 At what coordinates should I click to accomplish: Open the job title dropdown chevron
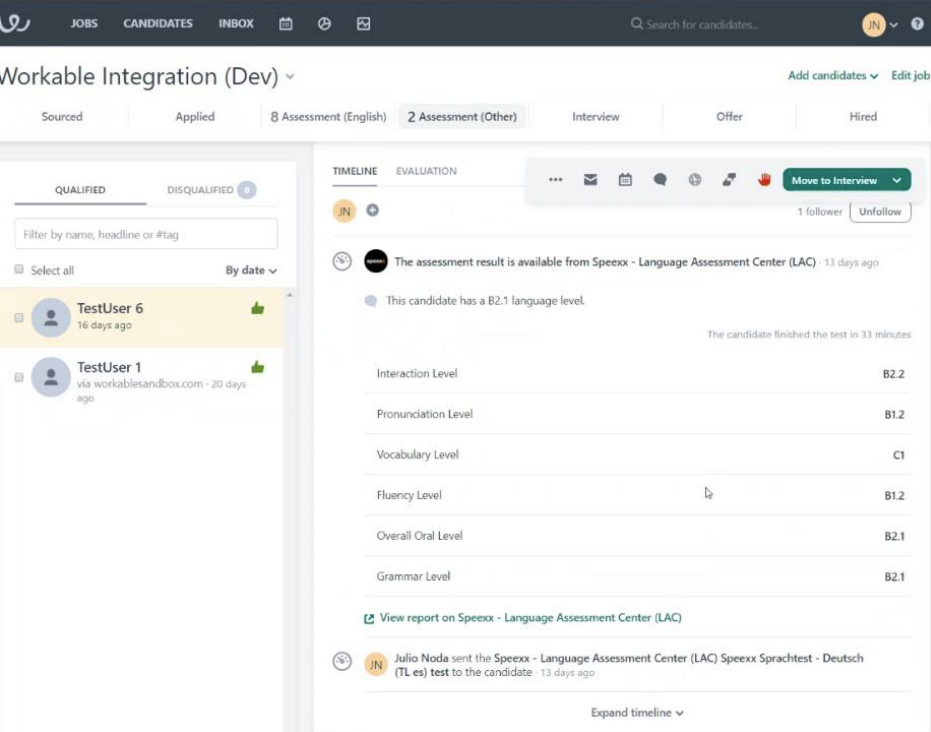pos(290,77)
